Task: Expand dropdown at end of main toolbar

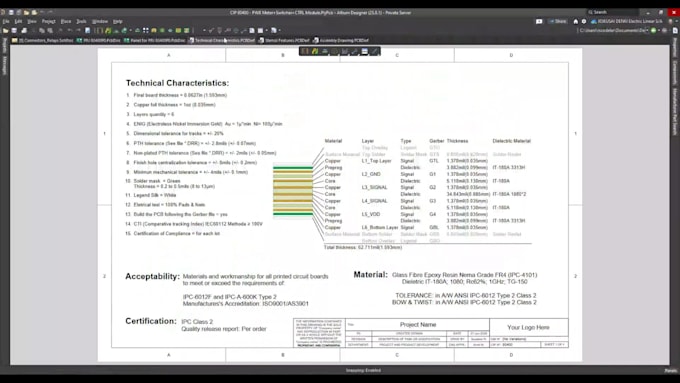Action: pos(279,30)
